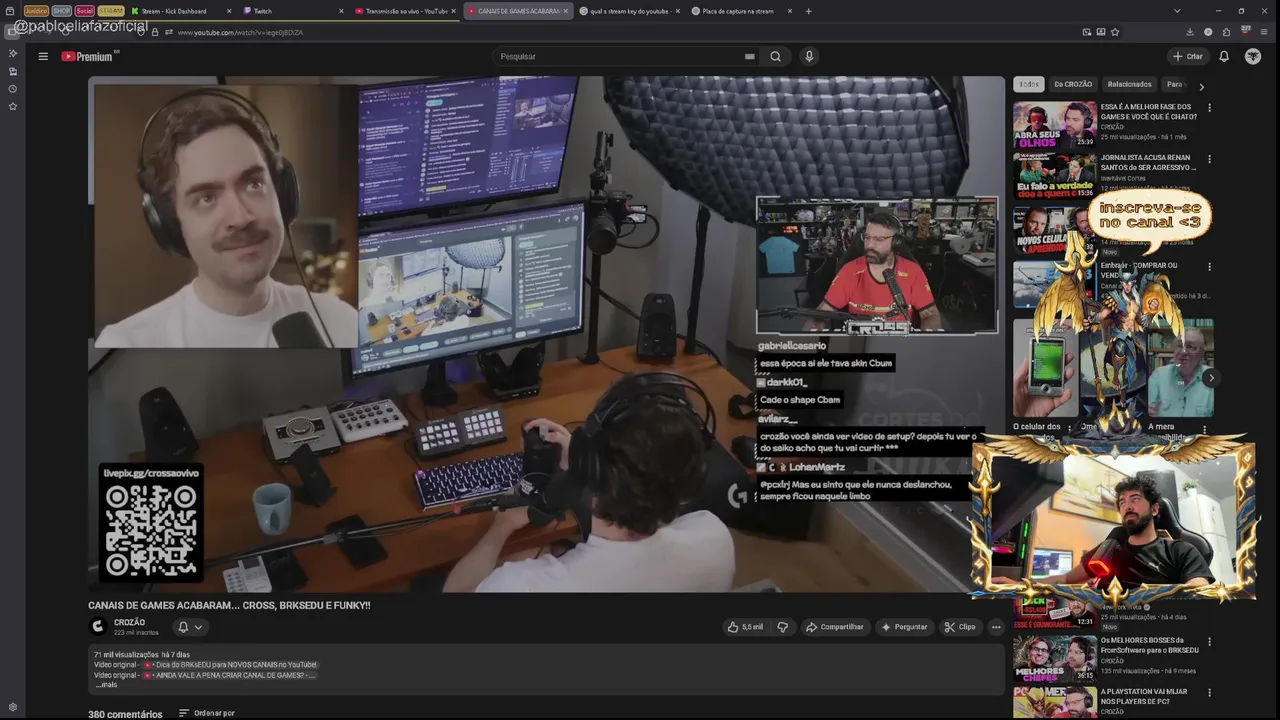Open browser sidebar history clock icon
The height and width of the screenshot is (720, 1280).
(x=13, y=89)
